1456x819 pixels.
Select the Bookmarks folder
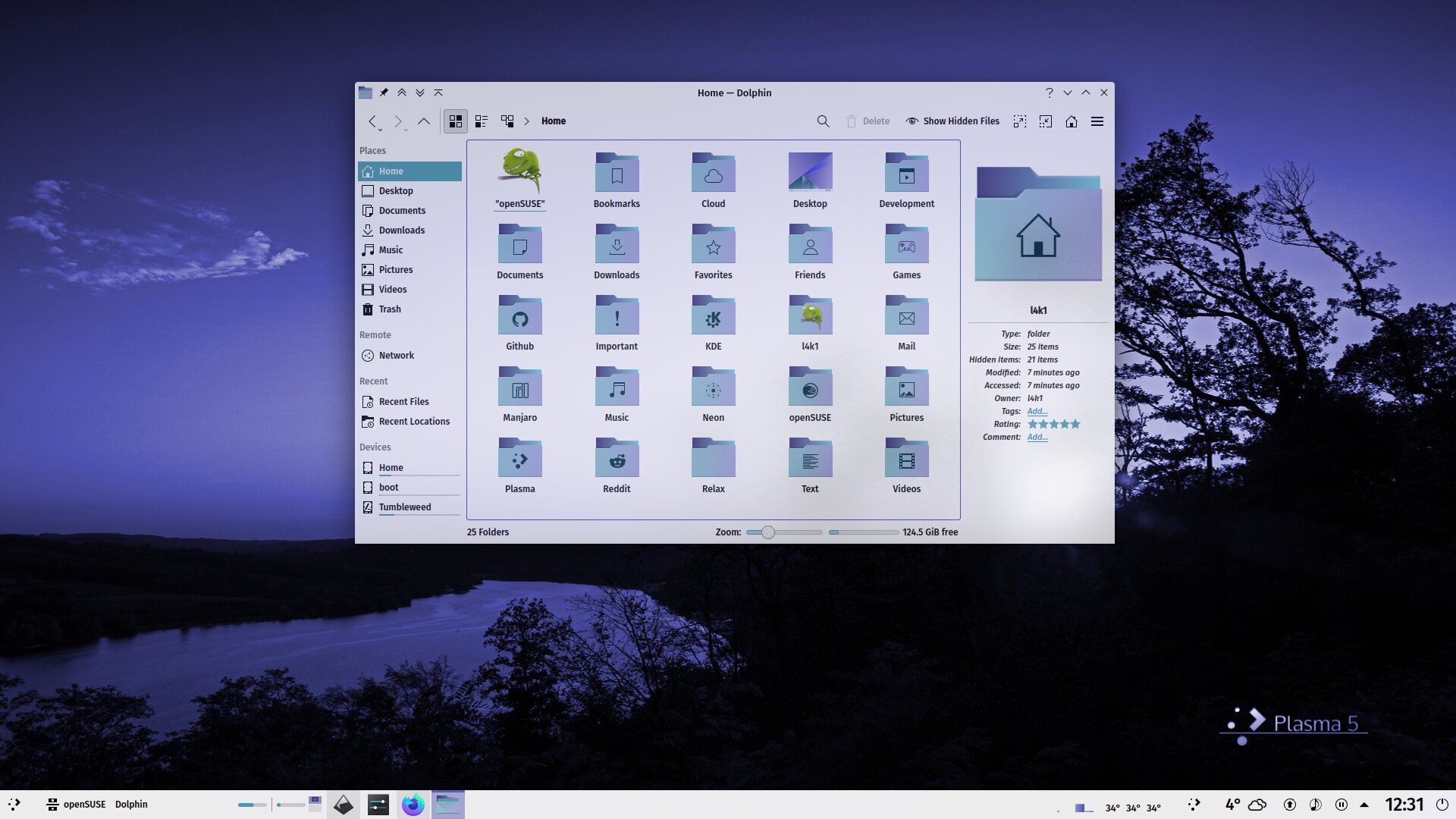617,180
